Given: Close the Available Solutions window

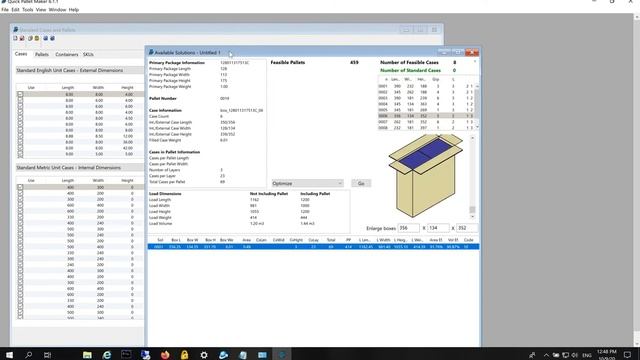Looking at the screenshot, I should pyautogui.click(x=472, y=52).
